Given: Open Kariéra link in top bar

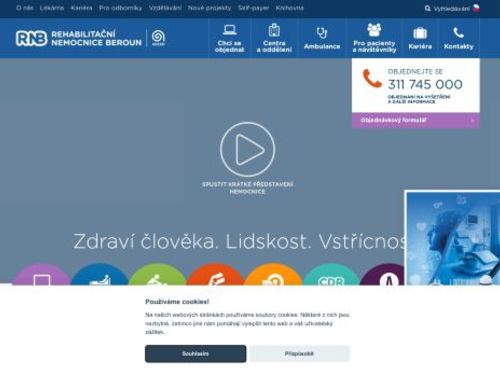Looking at the screenshot, I should (81, 8).
